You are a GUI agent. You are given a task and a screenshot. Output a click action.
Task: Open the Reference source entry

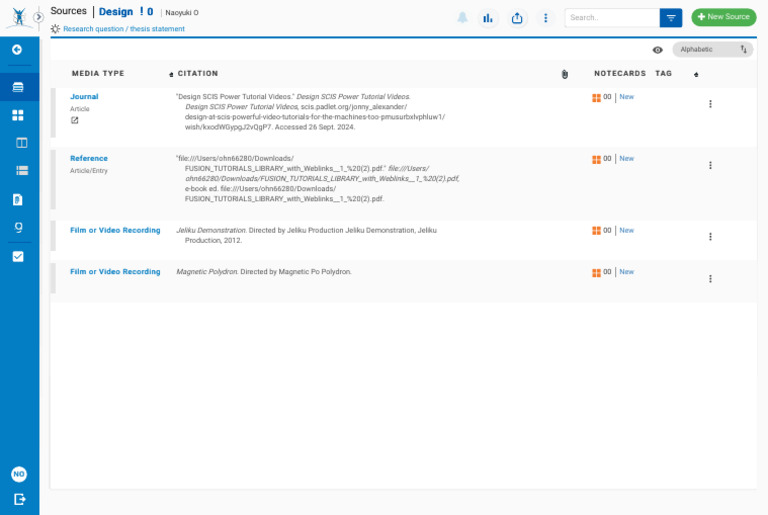89,158
